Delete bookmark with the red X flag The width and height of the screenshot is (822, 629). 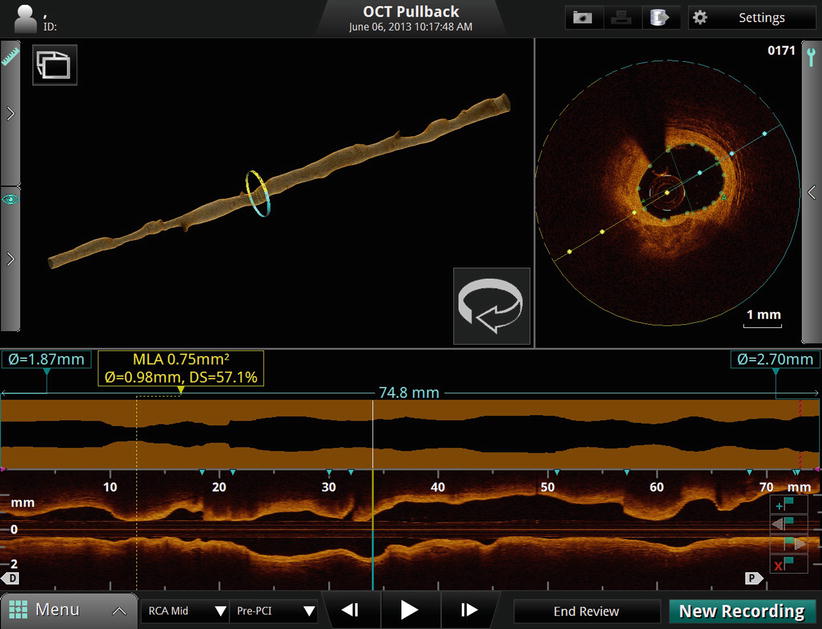pyautogui.click(x=787, y=565)
